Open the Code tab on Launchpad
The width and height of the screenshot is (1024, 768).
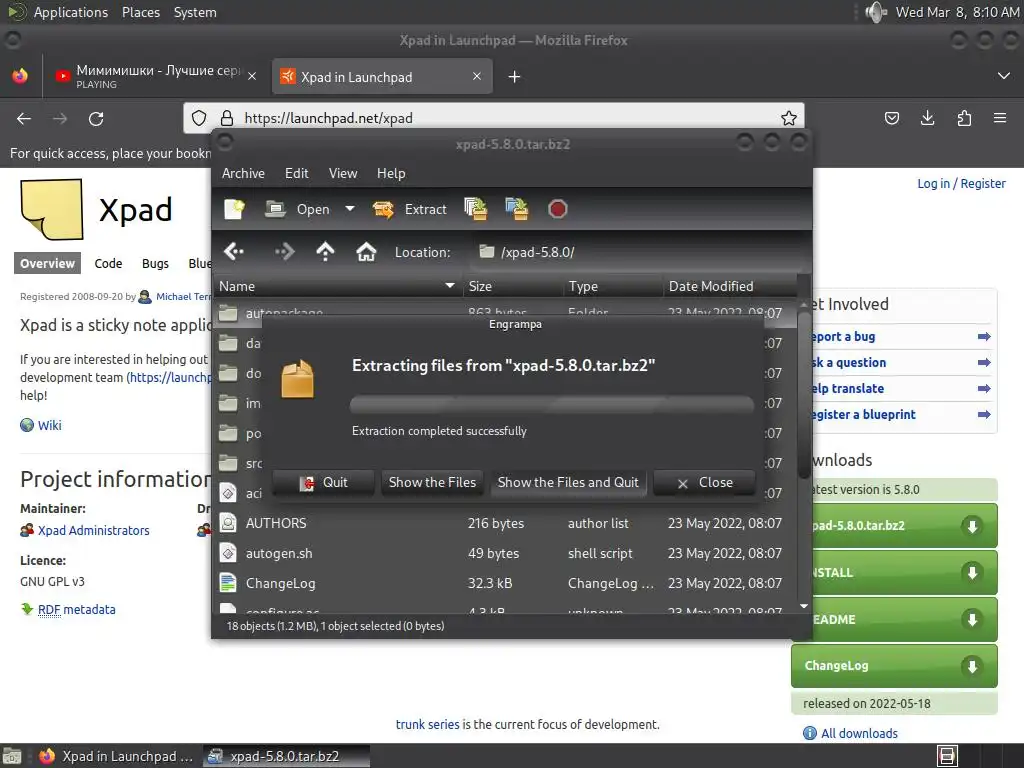(108, 263)
